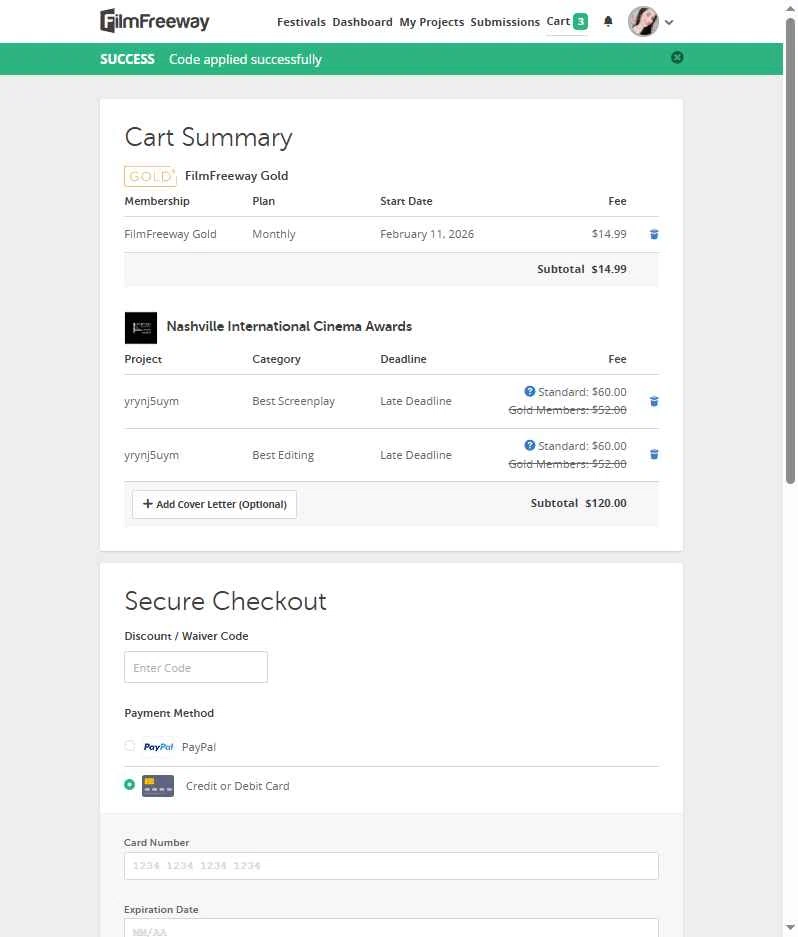Click the 'FilmFreeway Gold' membership cell
The width and height of the screenshot is (798, 937).
point(170,234)
